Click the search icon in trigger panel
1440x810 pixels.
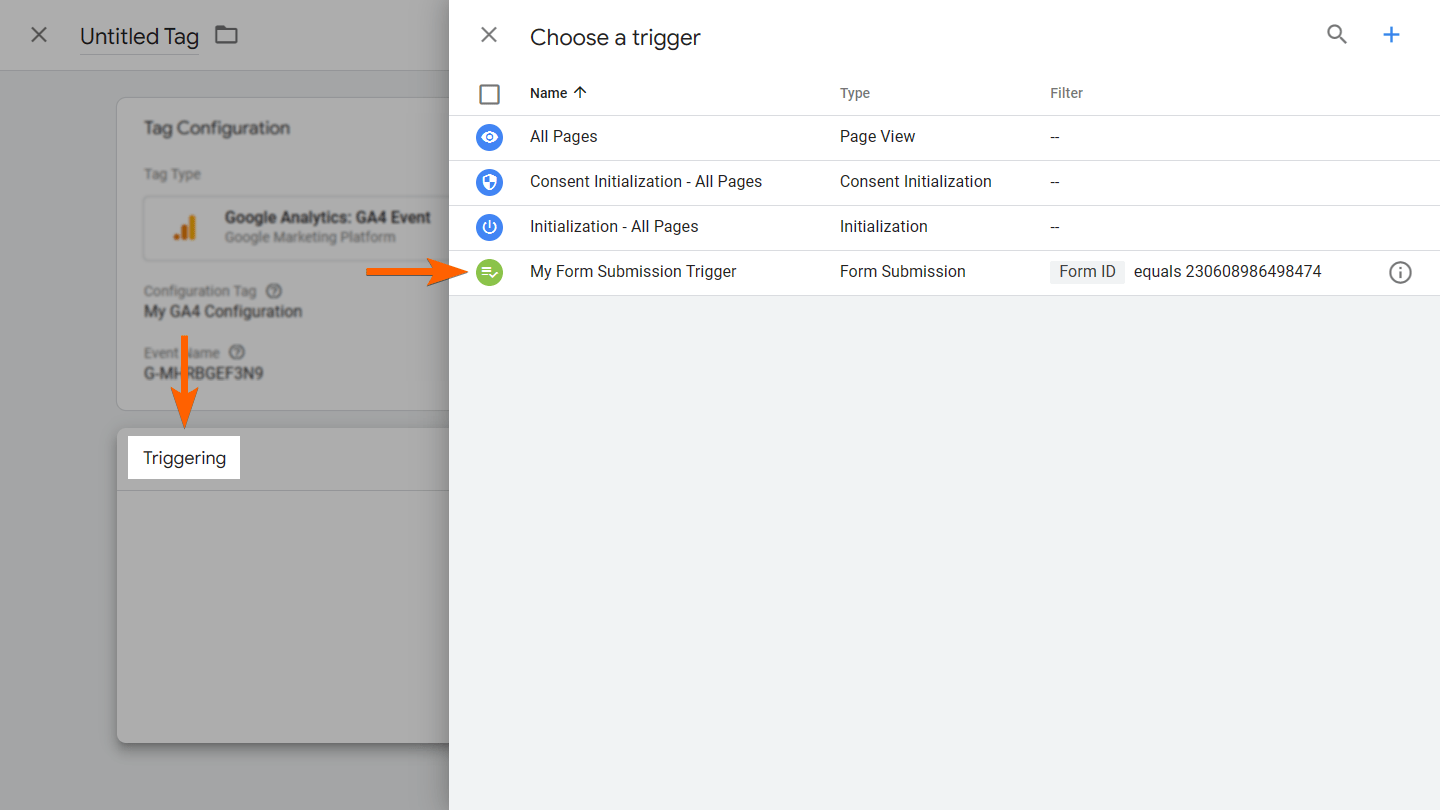1337,35
